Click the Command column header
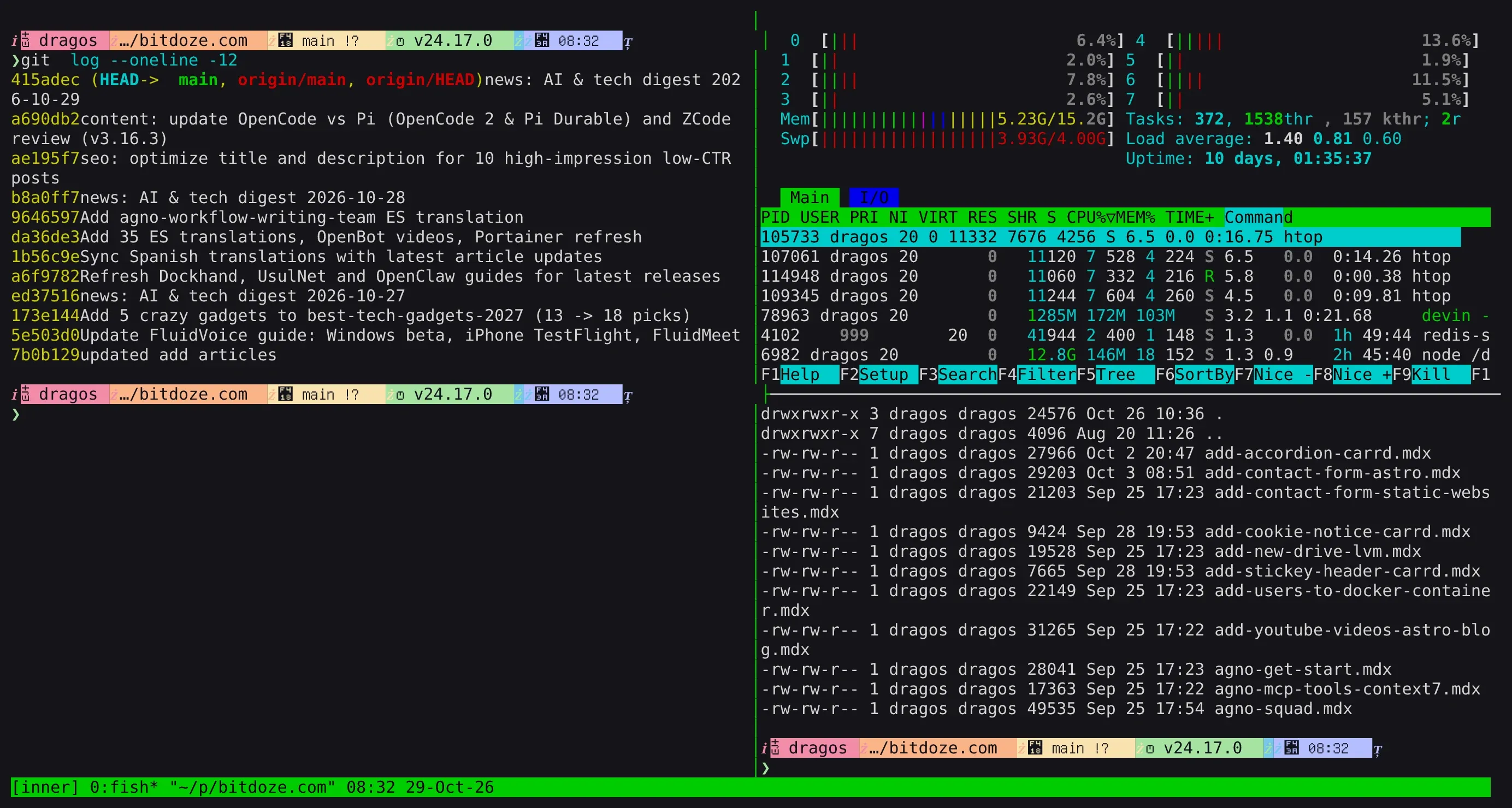Screen dimensions: 1512x808 tap(1259, 218)
